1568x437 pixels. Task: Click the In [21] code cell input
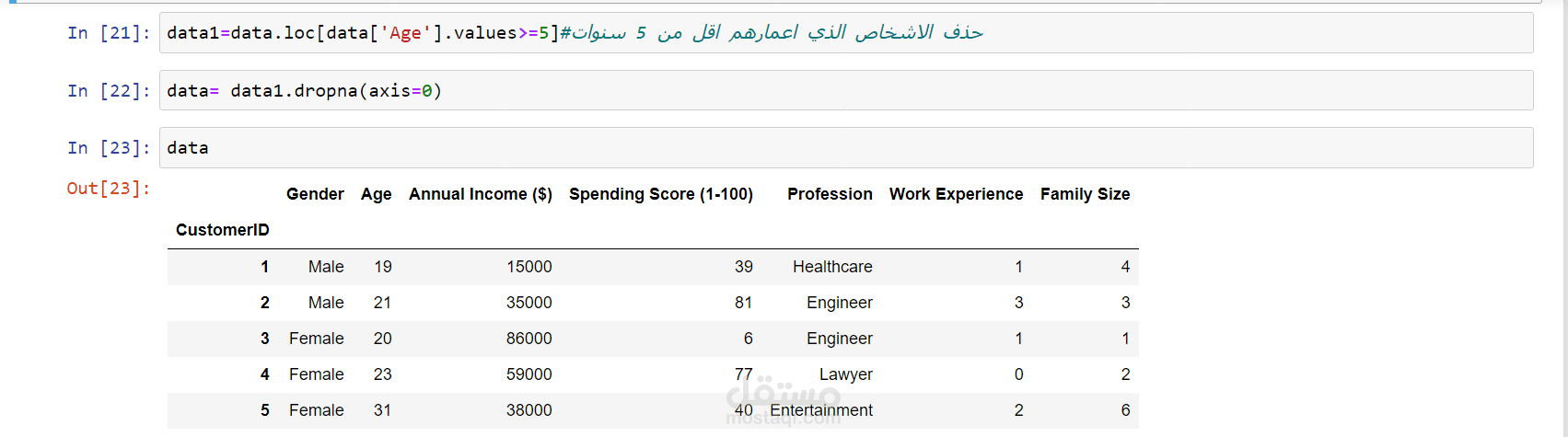846,33
